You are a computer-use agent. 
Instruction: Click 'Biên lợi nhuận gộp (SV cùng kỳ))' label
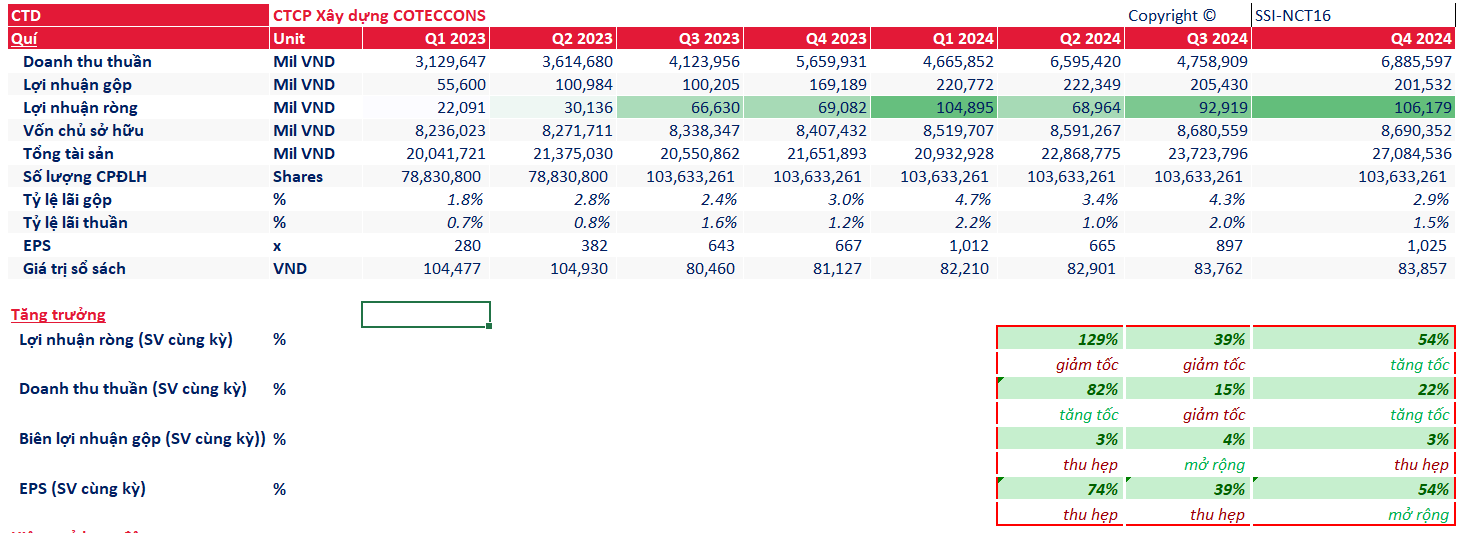click(x=142, y=439)
